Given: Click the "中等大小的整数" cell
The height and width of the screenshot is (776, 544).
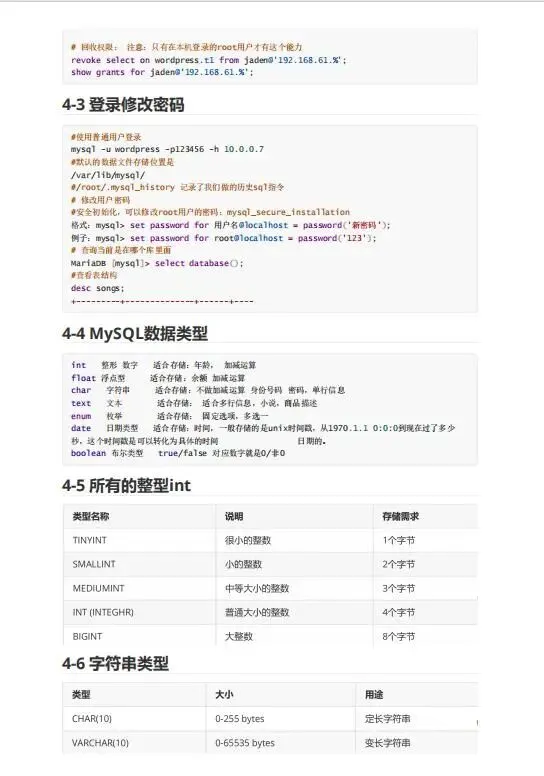Looking at the screenshot, I should (257, 588).
